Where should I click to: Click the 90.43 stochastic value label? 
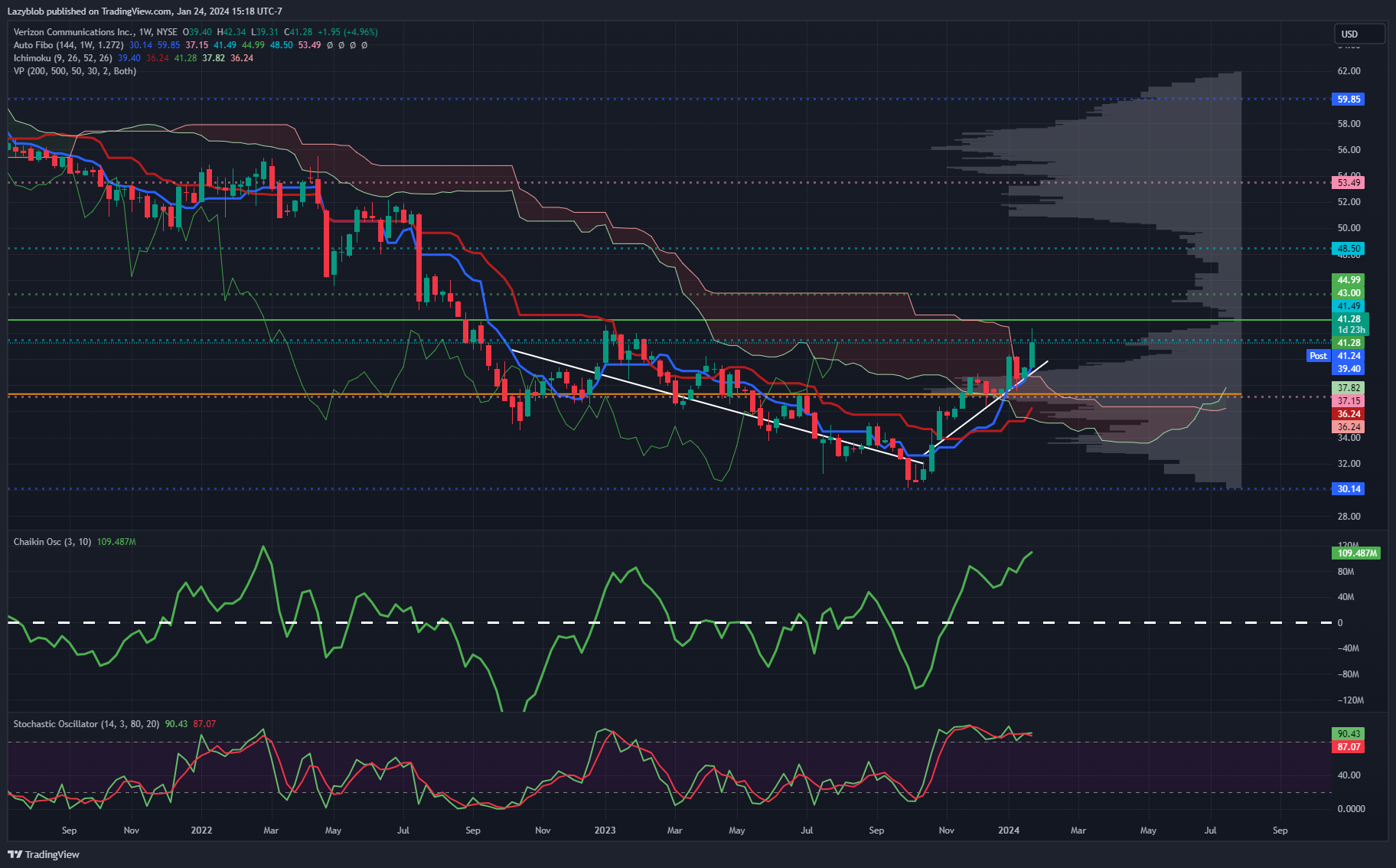click(1349, 734)
